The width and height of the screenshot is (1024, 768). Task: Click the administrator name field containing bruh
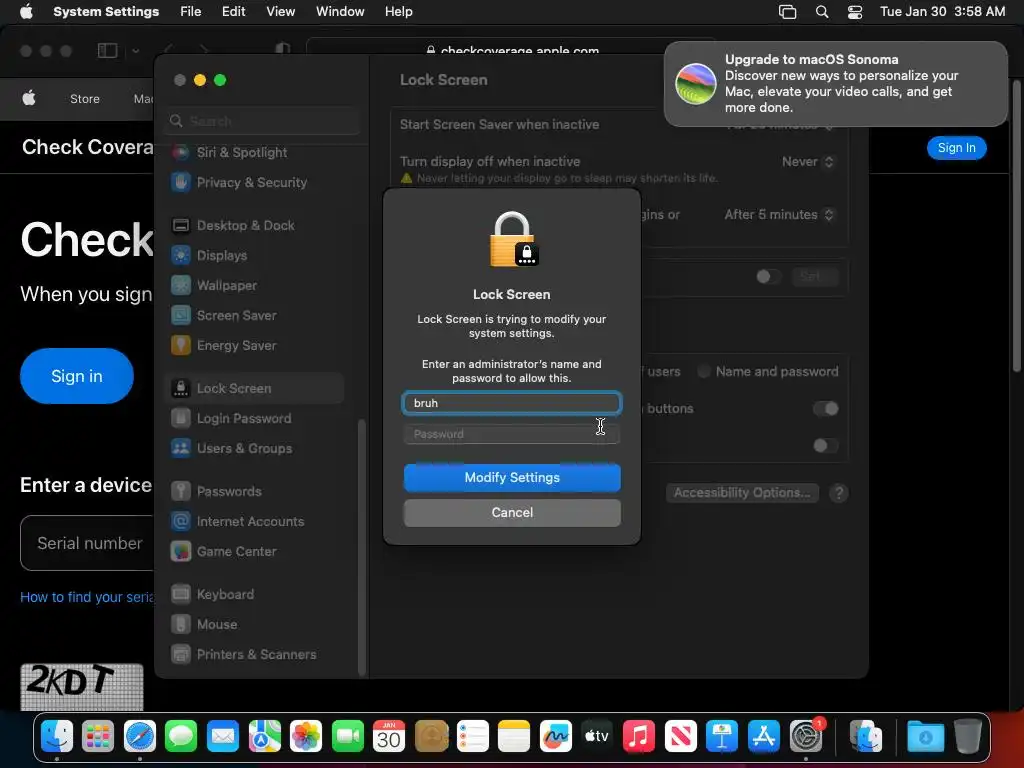512,403
